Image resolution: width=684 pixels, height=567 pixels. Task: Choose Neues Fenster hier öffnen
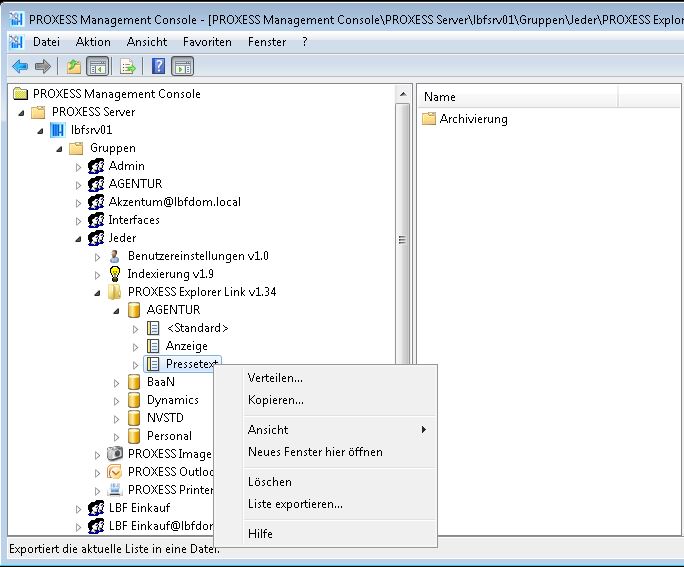[340, 451]
